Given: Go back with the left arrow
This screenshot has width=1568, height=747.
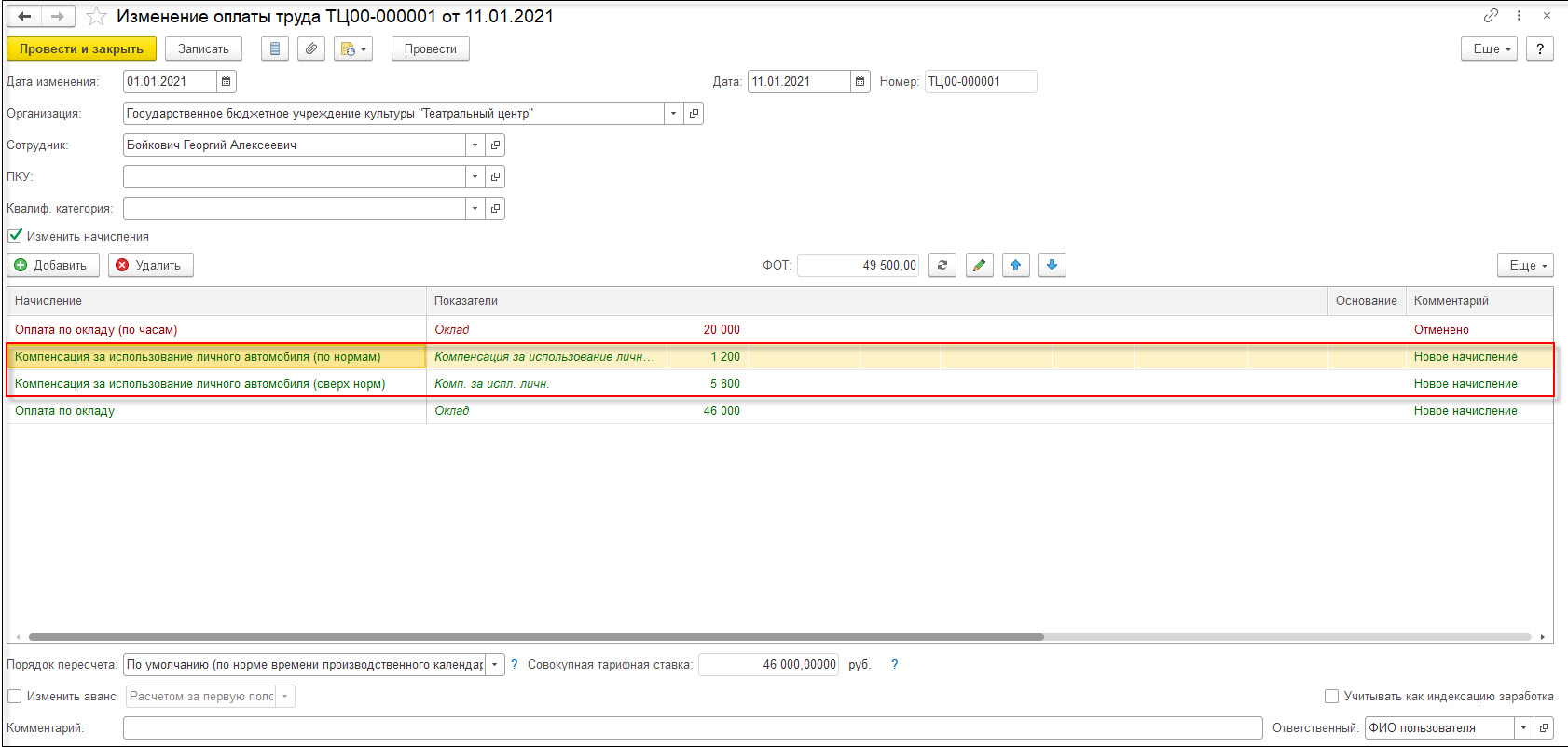Looking at the screenshot, I should tap(24, 16).
